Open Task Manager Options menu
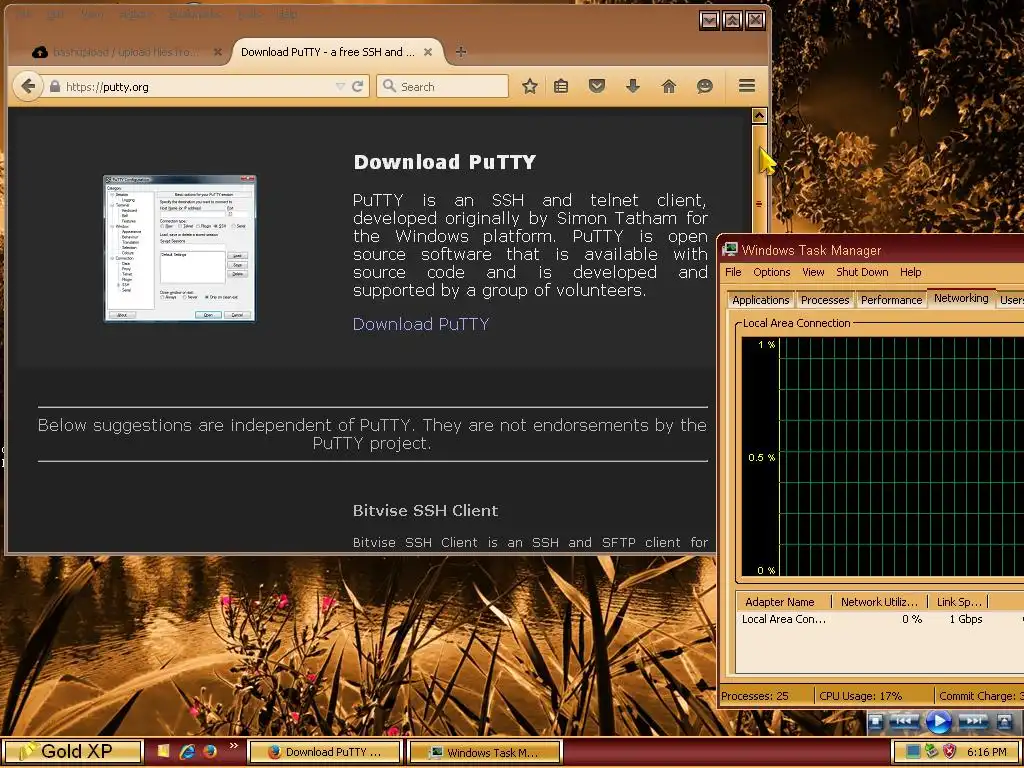The height and width of the screenshot is (768, 1024). point(771,272)
